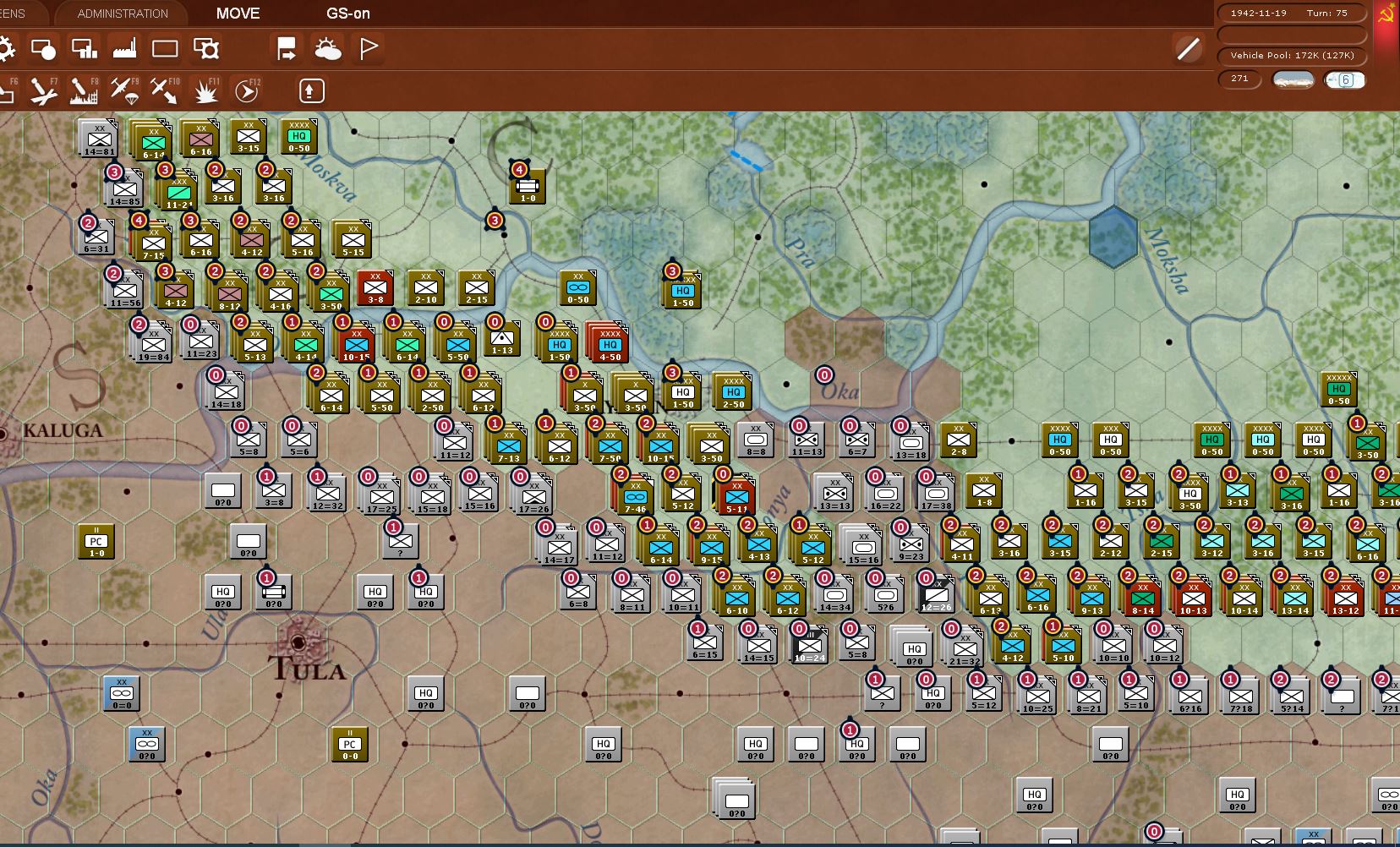1400x847 pixels.
Task: Select the F7 bomb unit mode icon
Action: pyautogui.click(x=43, y=90)
